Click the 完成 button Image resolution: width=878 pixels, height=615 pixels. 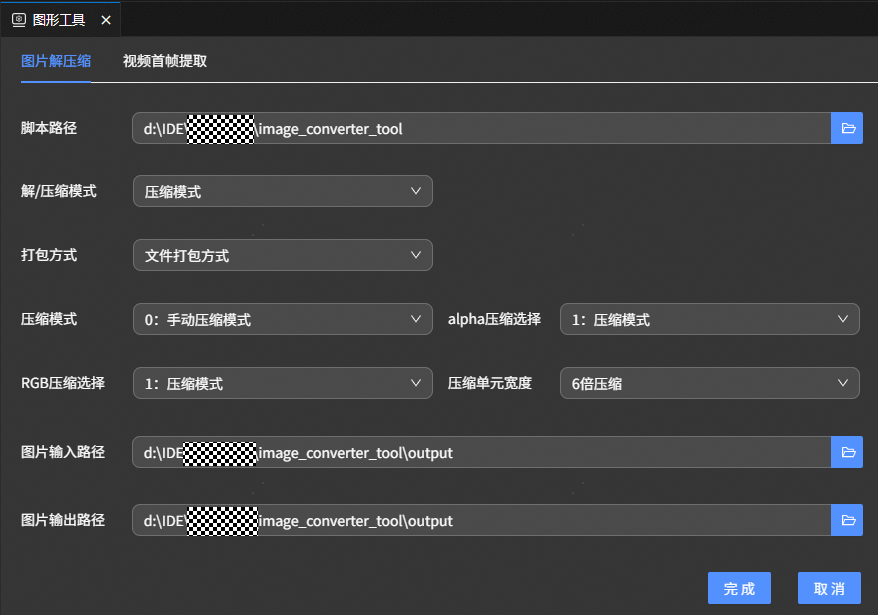(739, 588)
